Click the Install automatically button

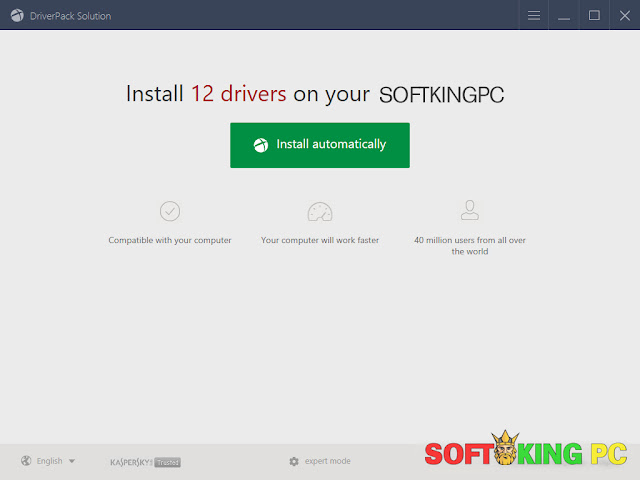(320, 145)
